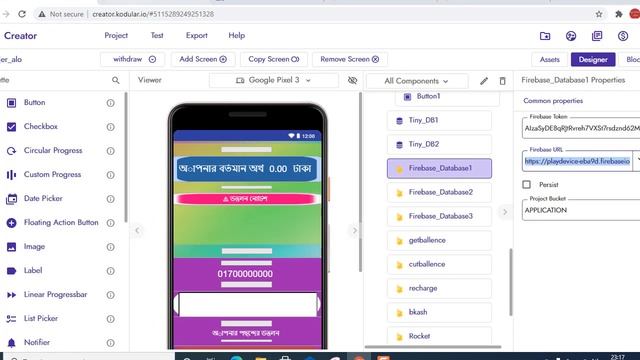Viewport: 640px width, 360px height.
Task: Select recharge component in tree
Action: point(439,288)
